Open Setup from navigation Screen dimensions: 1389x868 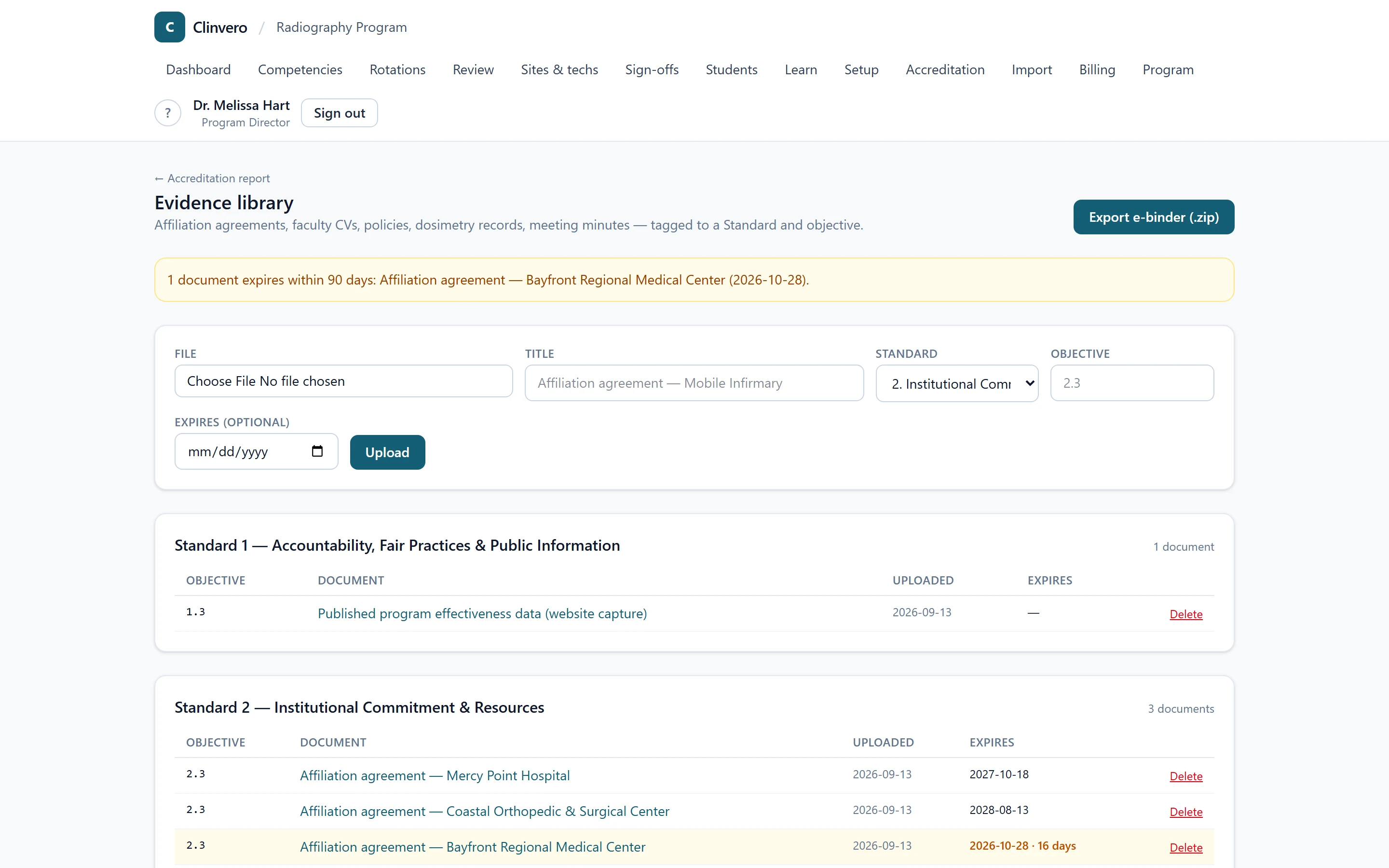coord(861,69)
